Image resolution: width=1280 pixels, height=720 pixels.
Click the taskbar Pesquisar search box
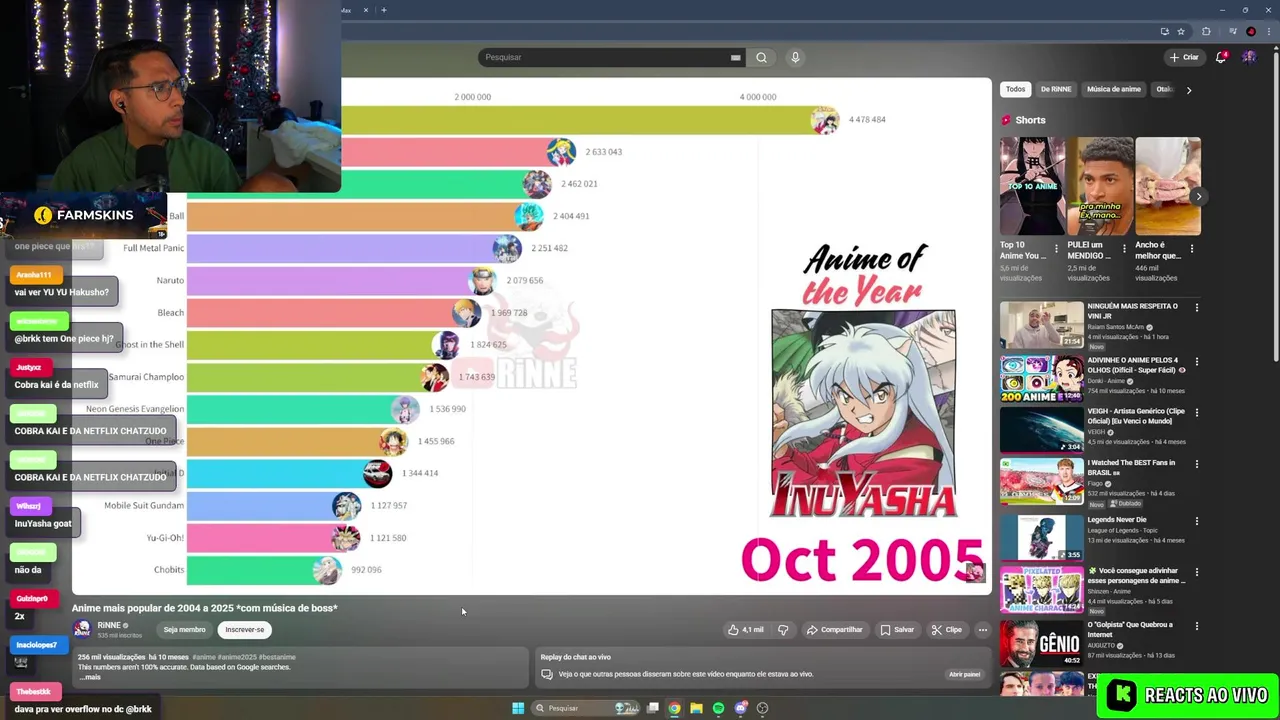pyautogui.click(x=585, y=708)
